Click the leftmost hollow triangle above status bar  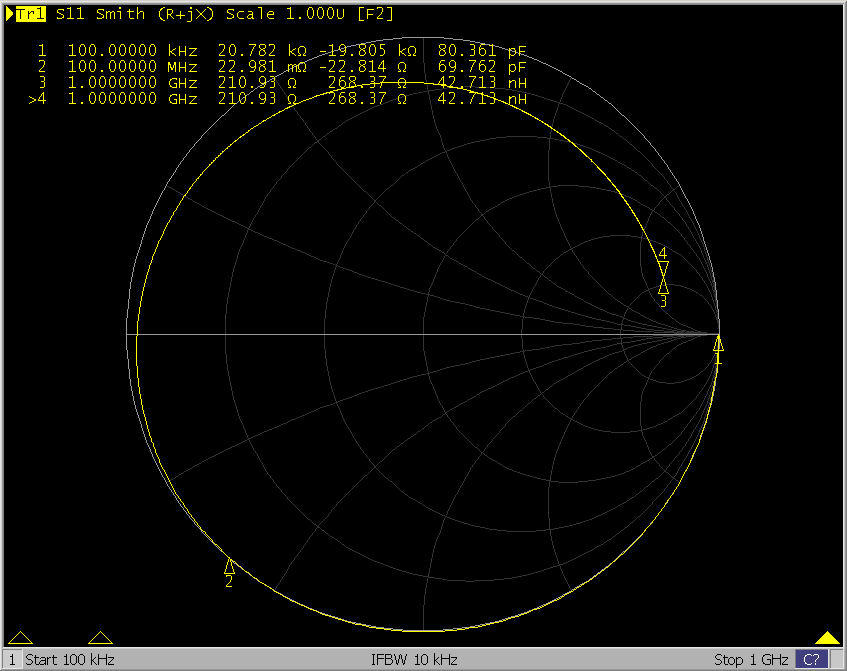point(20,638)
